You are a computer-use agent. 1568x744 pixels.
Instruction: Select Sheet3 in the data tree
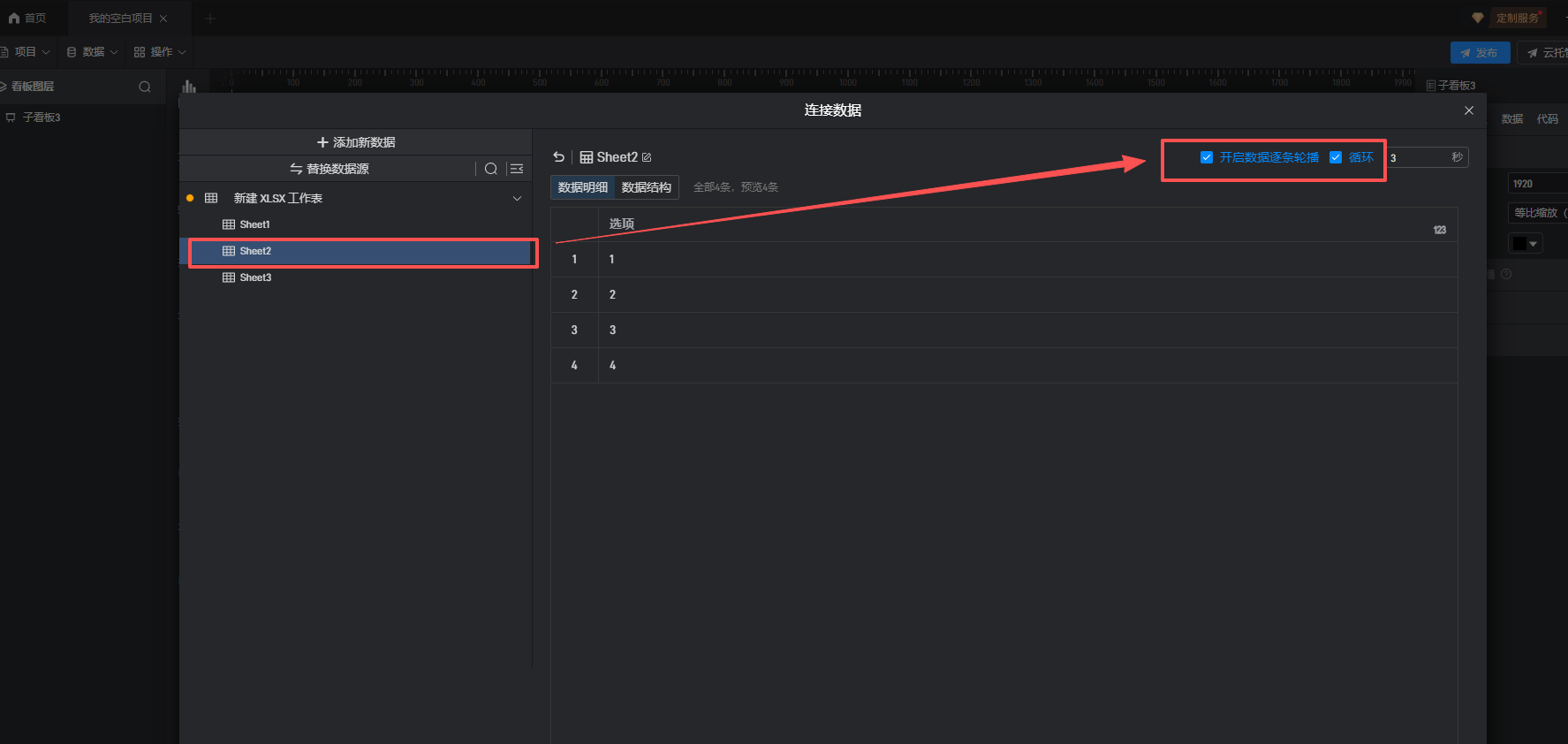[x=255, y=277]
